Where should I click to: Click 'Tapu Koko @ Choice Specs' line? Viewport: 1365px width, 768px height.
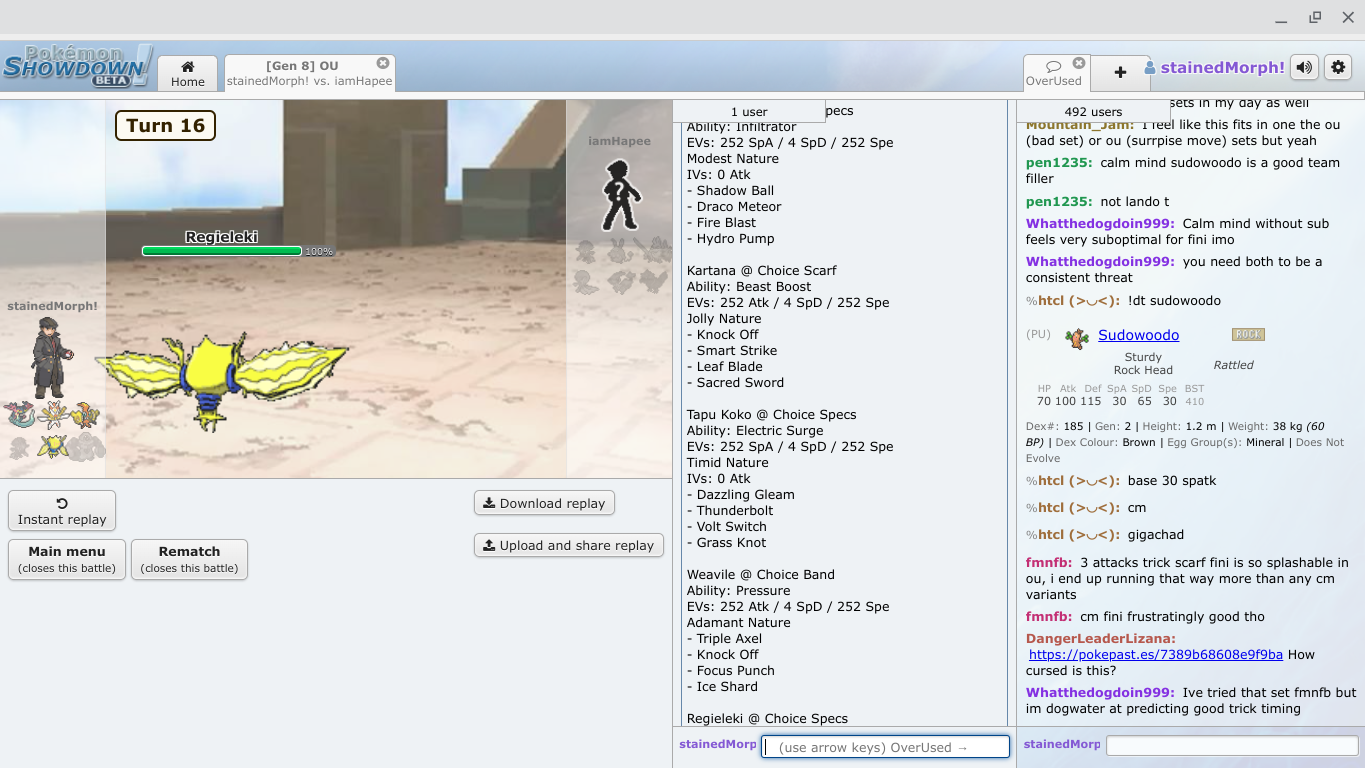[772, 414]
